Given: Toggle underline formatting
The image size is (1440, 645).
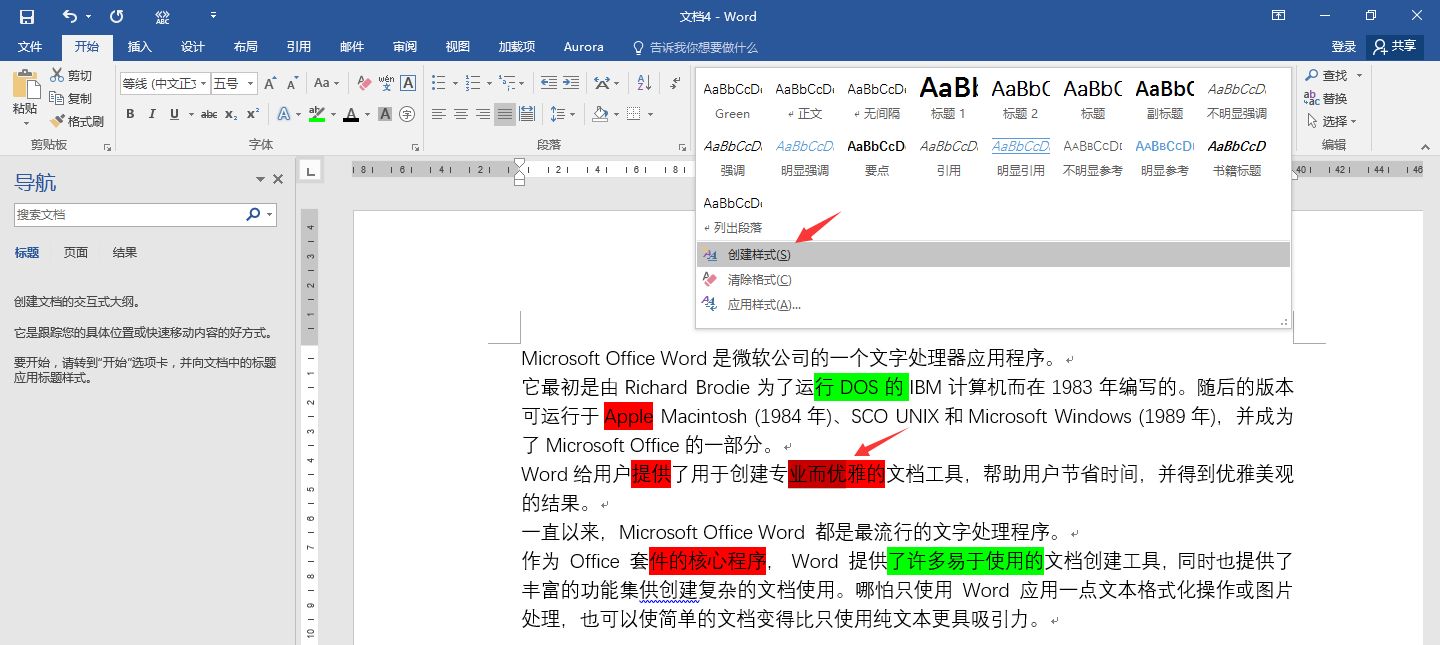Looking at the screenshot, I should (175, 114).
